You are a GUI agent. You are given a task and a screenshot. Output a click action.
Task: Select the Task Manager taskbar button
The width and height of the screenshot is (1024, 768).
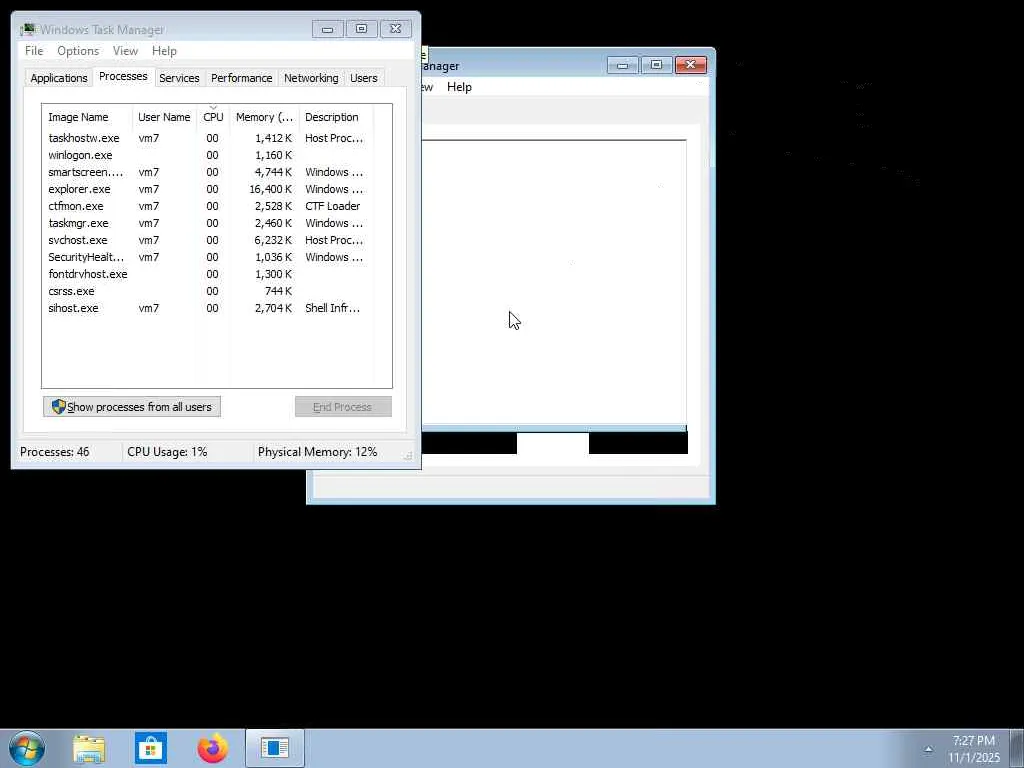pos(275,748)
